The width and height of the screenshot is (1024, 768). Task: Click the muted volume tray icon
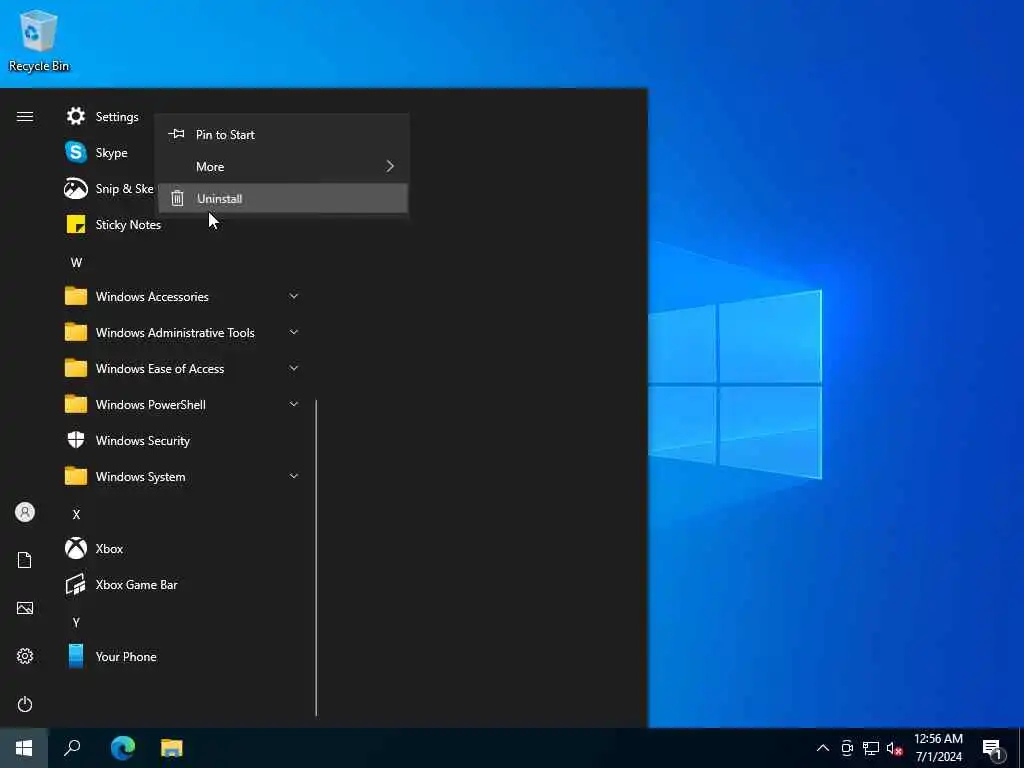coord(895,748)
